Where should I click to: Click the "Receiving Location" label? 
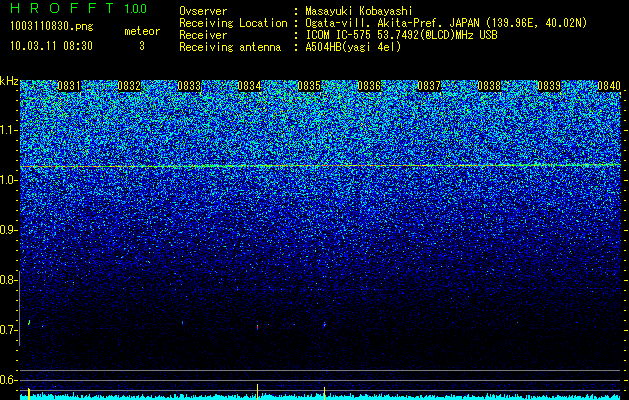point(233,23)
